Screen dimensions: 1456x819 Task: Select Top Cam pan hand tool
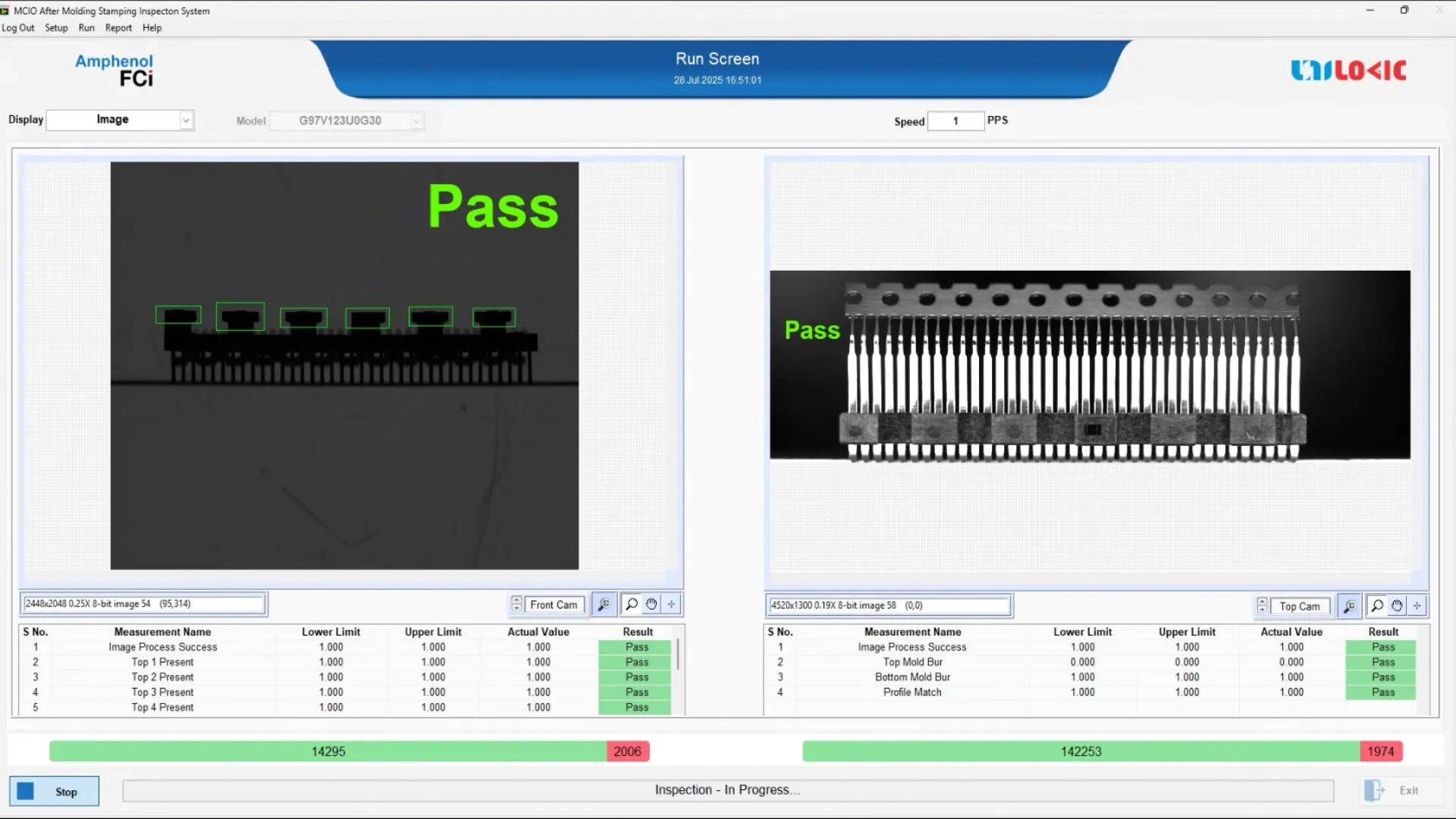[1397, 606]
